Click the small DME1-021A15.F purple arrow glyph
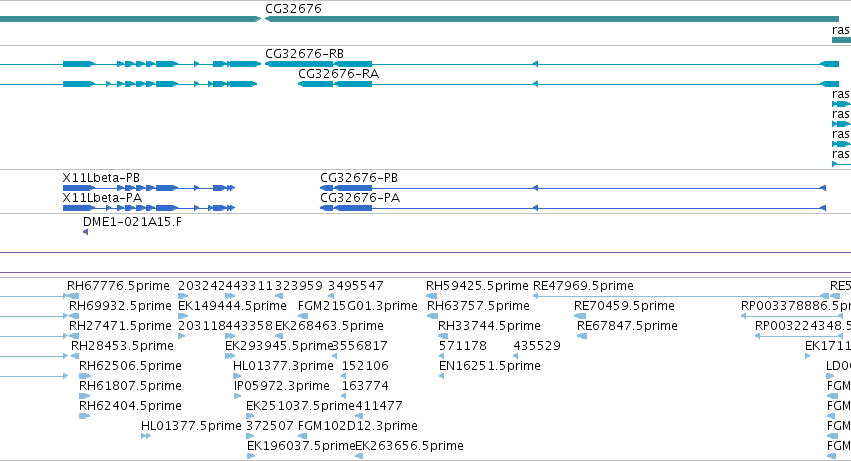 tap(85, 232)
